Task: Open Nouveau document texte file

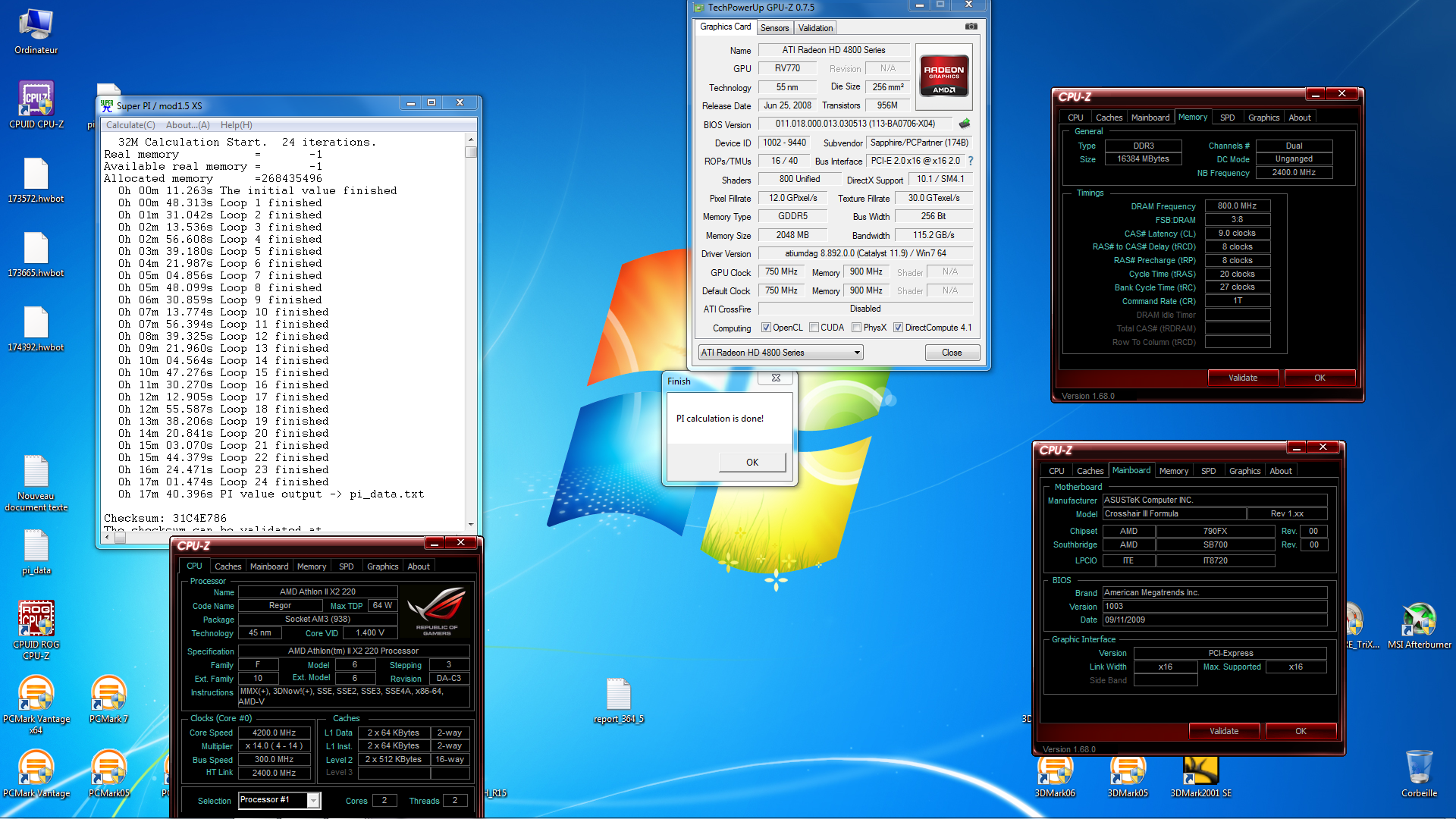Action: pyautogui.click(x=36, y=484)
